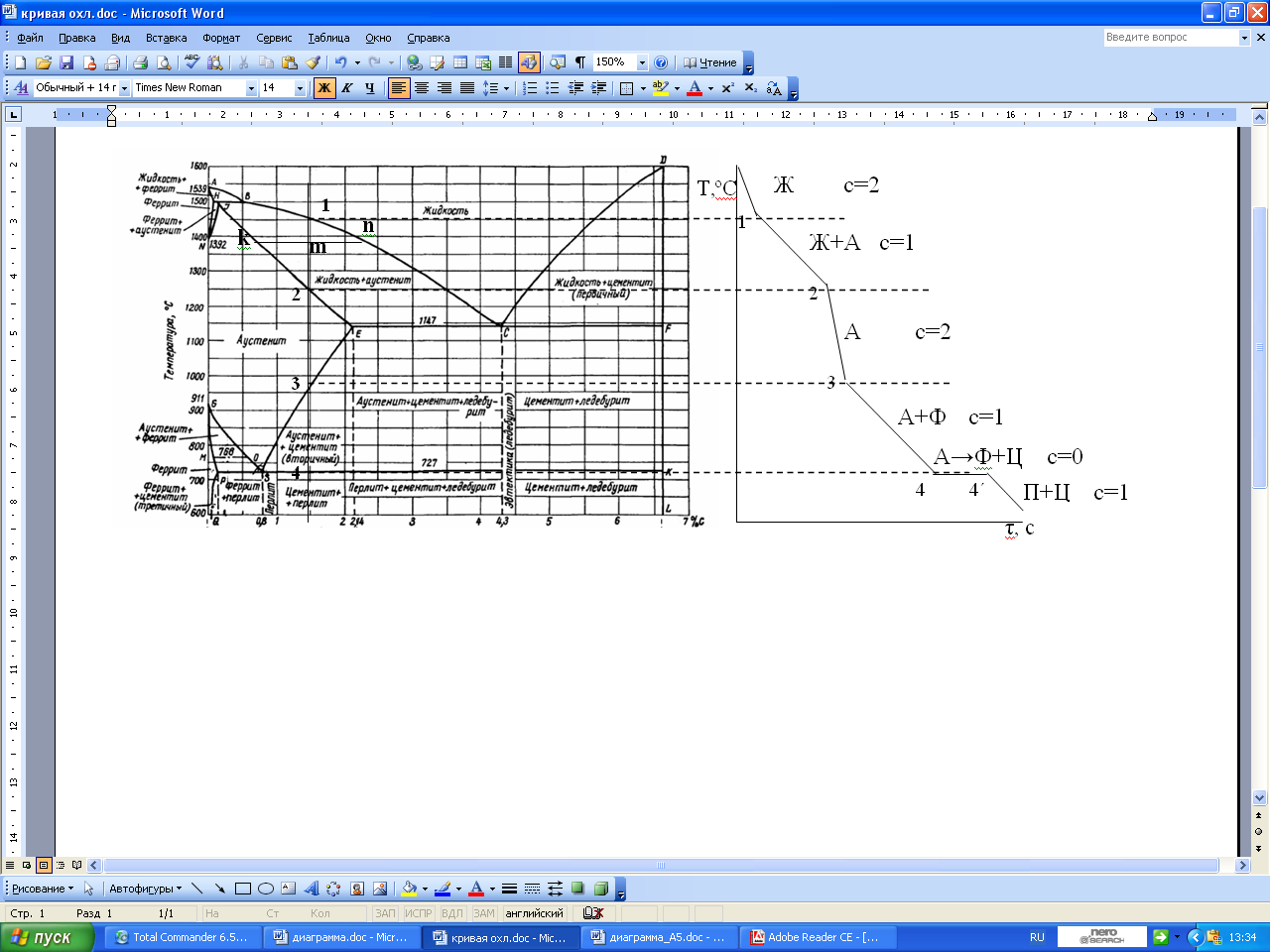This screenshot has width=1270, height=952.
Task: Insert a WordArt object
Action: pyautogui.click(x=312, y=889)
